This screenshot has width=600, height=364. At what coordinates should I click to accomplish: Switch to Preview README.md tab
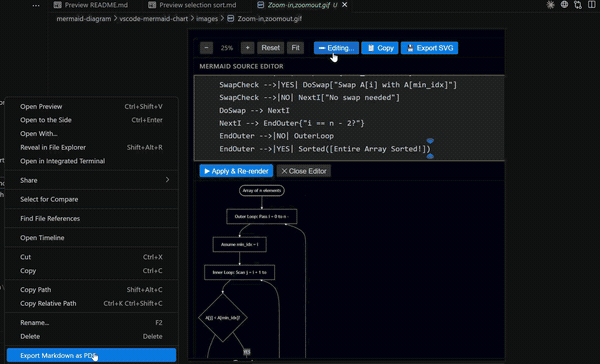coord(91,5)
